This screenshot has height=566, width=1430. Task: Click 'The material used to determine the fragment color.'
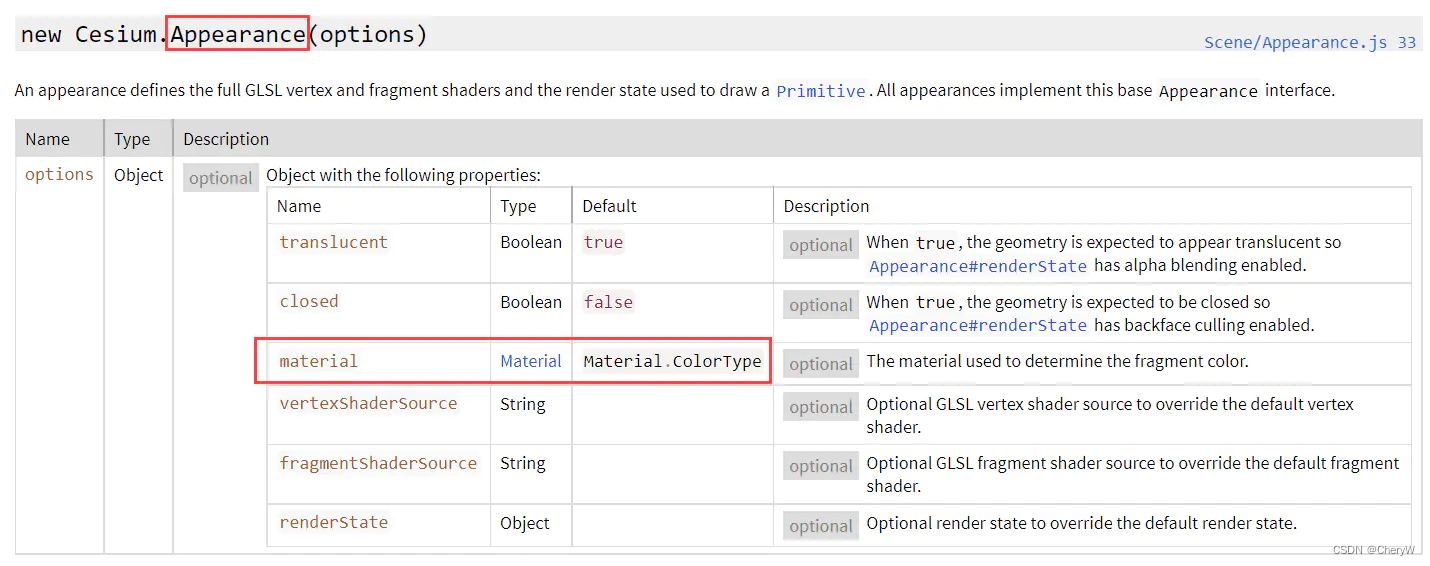[1057, 361]
